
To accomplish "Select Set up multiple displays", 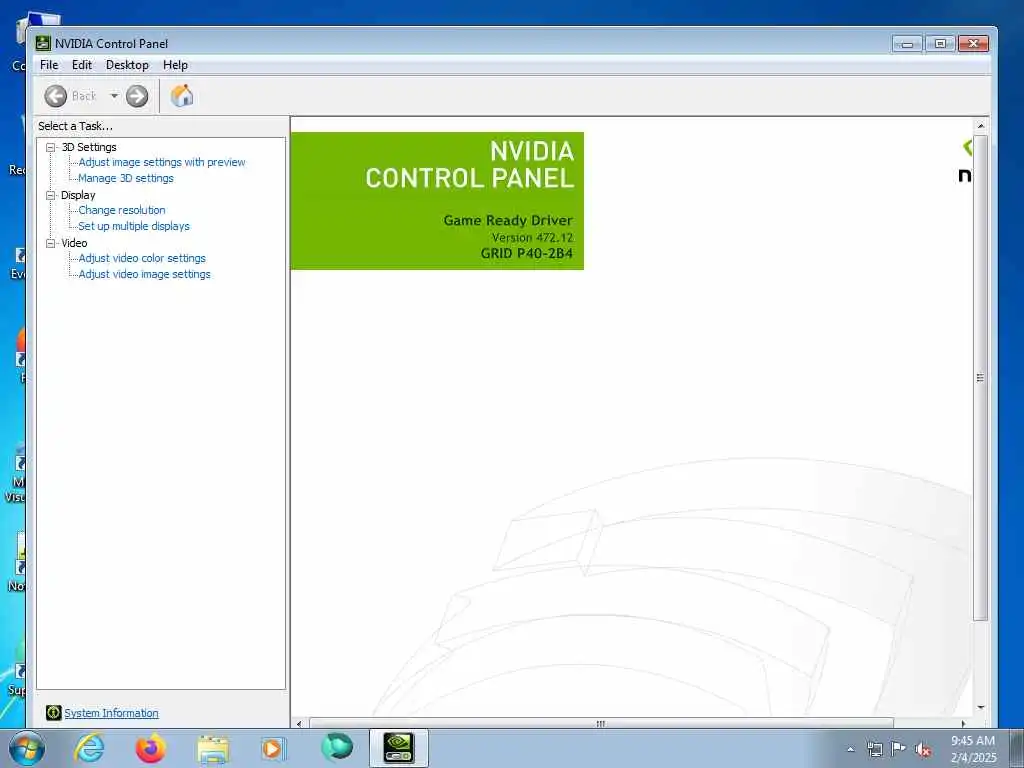I will pyautogui.click(x=133, y=226).
